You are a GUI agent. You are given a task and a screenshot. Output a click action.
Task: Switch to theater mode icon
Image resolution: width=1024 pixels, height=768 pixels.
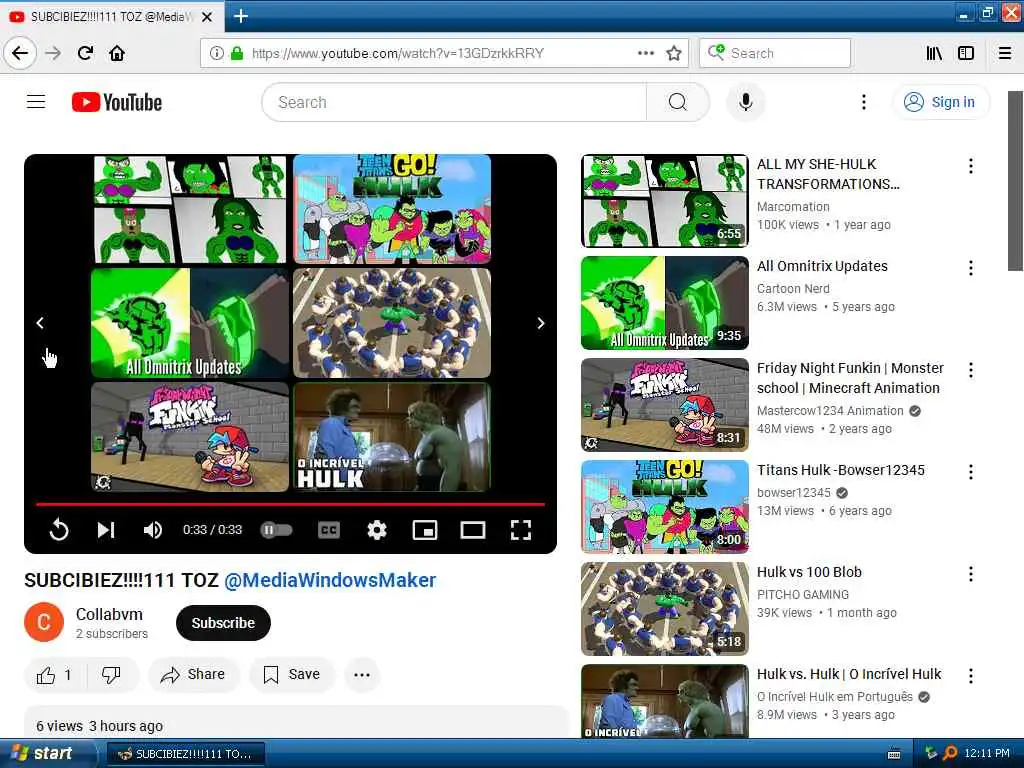(473, 530)
